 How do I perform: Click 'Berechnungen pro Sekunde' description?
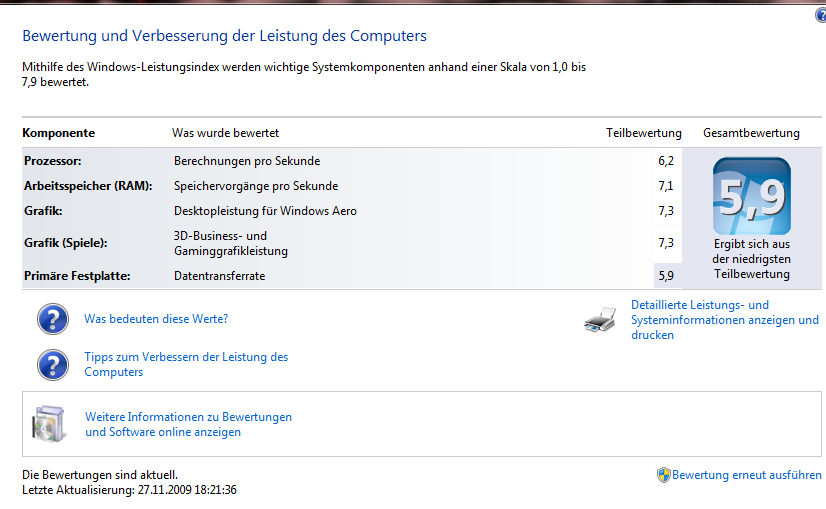247,161
